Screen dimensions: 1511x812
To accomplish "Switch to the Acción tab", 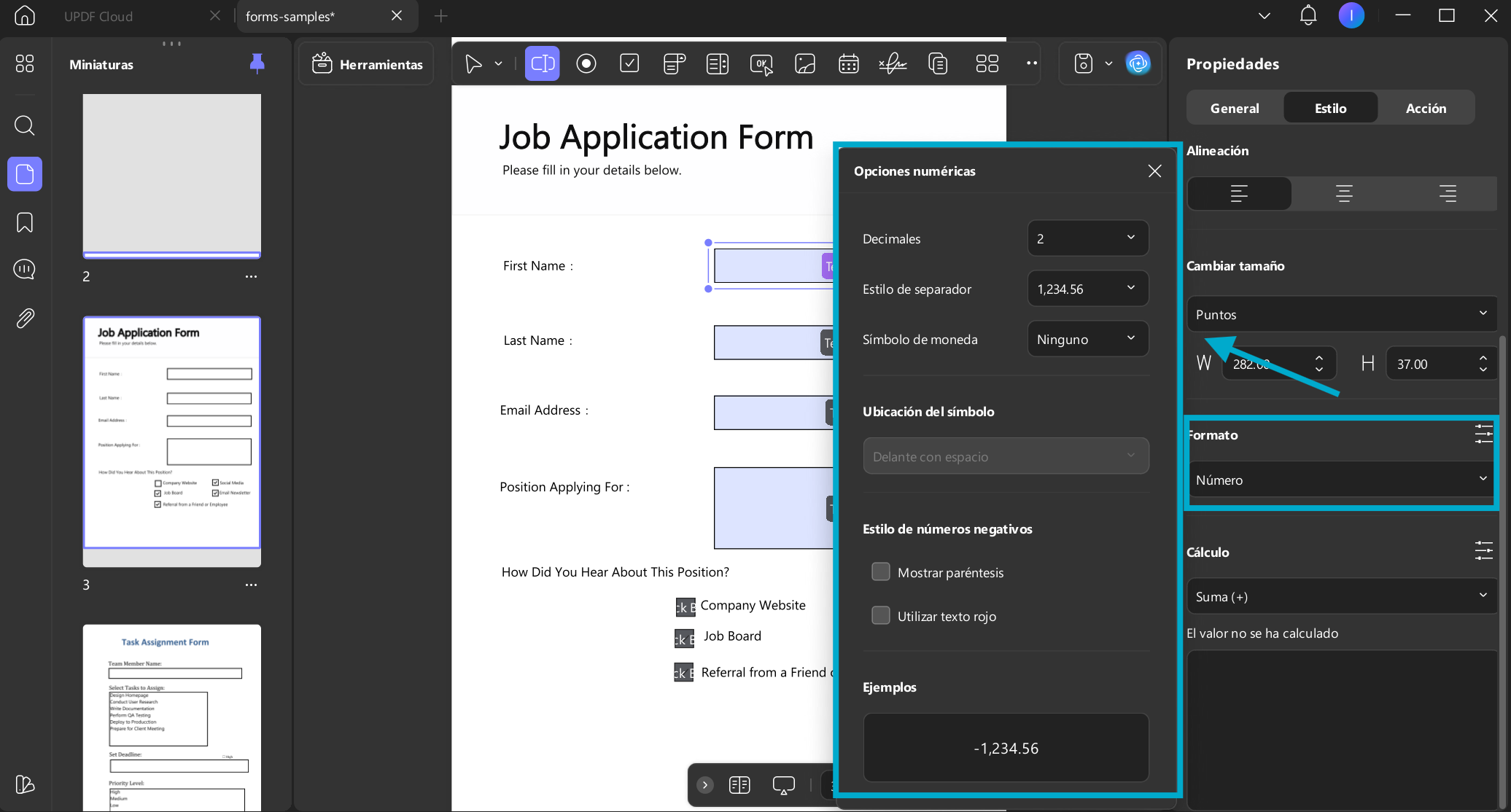I will (x=1426, y=108).
